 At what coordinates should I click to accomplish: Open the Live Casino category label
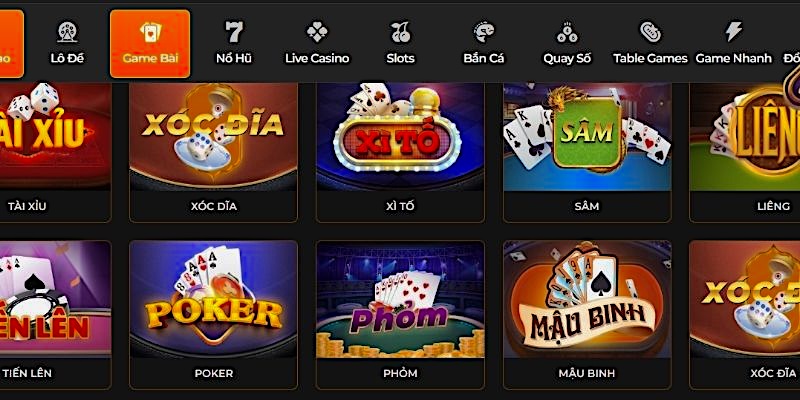coord(317,58)
